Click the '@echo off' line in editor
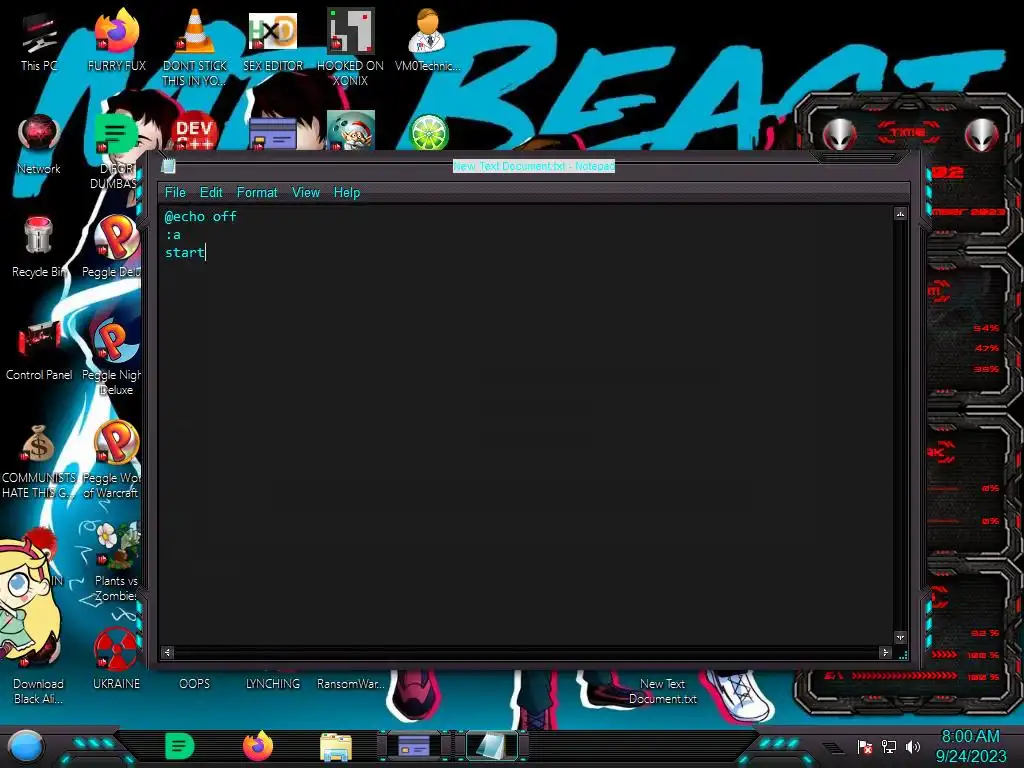The width and height of the screenshot is (1024, 768). (200, 216)
